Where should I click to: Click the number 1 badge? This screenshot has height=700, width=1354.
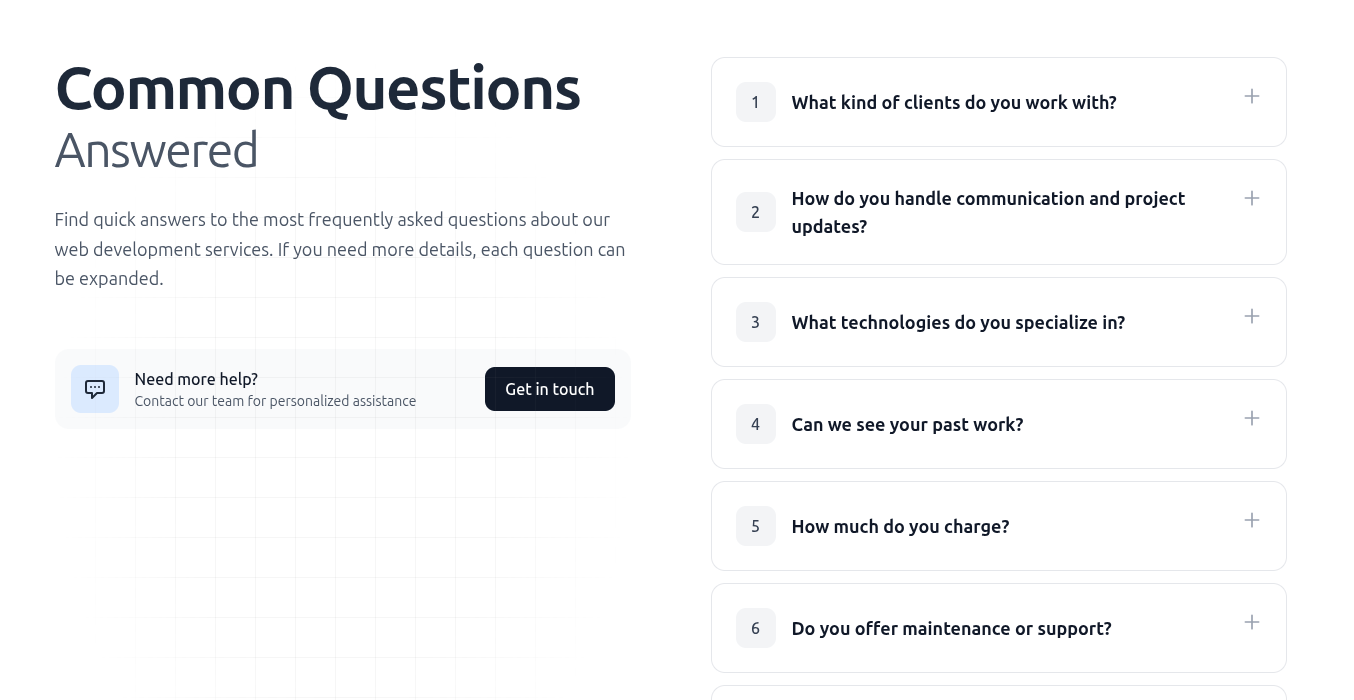coord(755,102)
